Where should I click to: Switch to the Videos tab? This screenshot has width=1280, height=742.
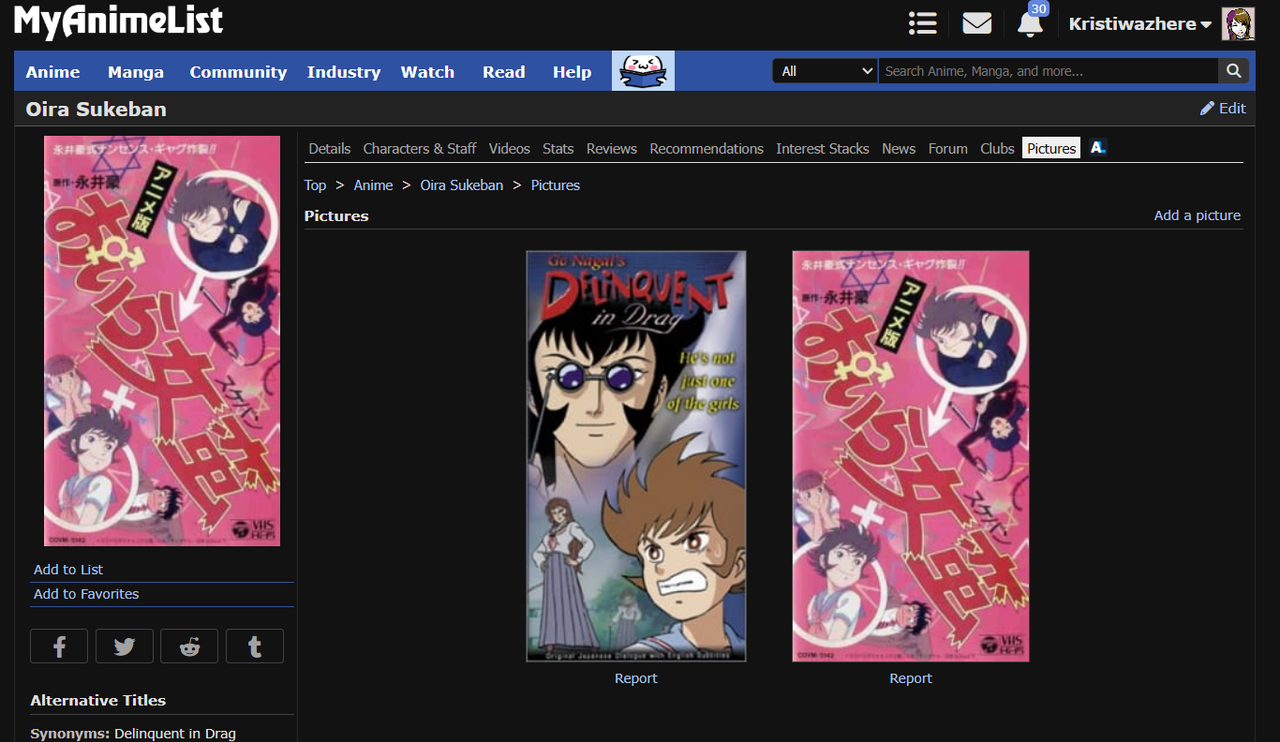click(x=509, y=148)
